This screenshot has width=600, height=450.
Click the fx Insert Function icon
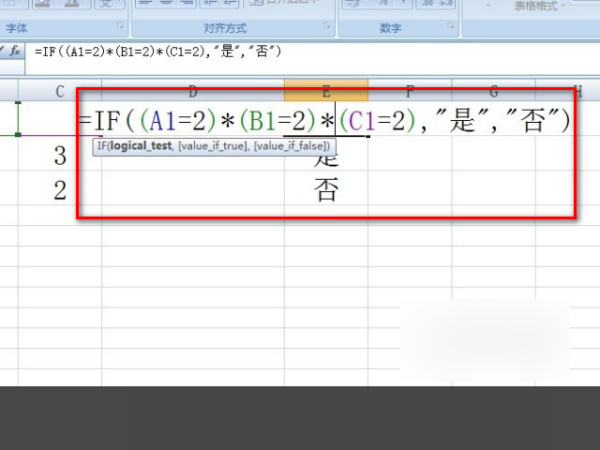click(15, 51)
